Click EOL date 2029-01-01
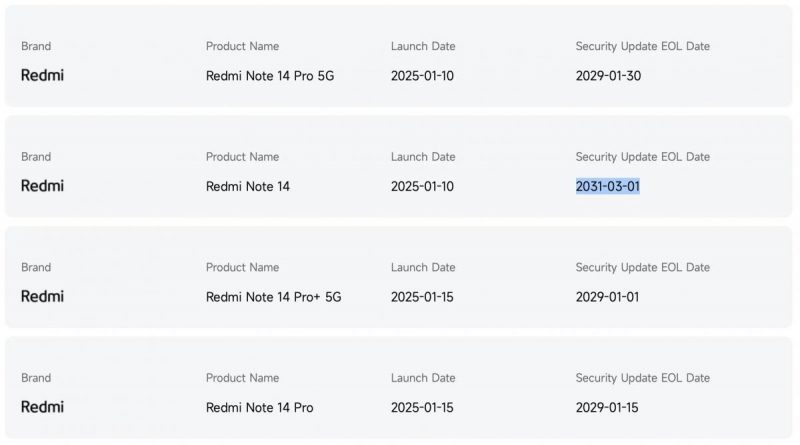This screenshot has width=800, height=445. pos(607,297)
